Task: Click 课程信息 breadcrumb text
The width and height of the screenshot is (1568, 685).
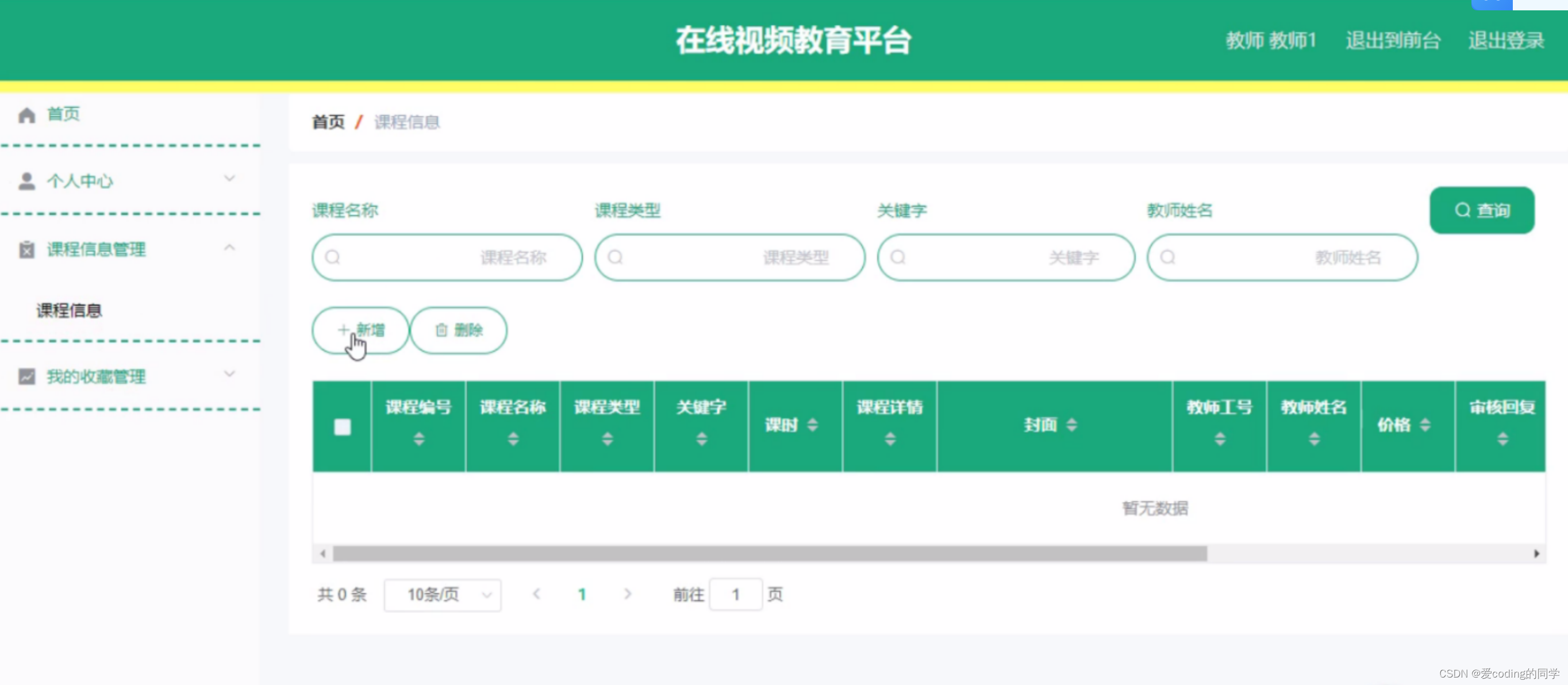Action: [x=406, y=122]
